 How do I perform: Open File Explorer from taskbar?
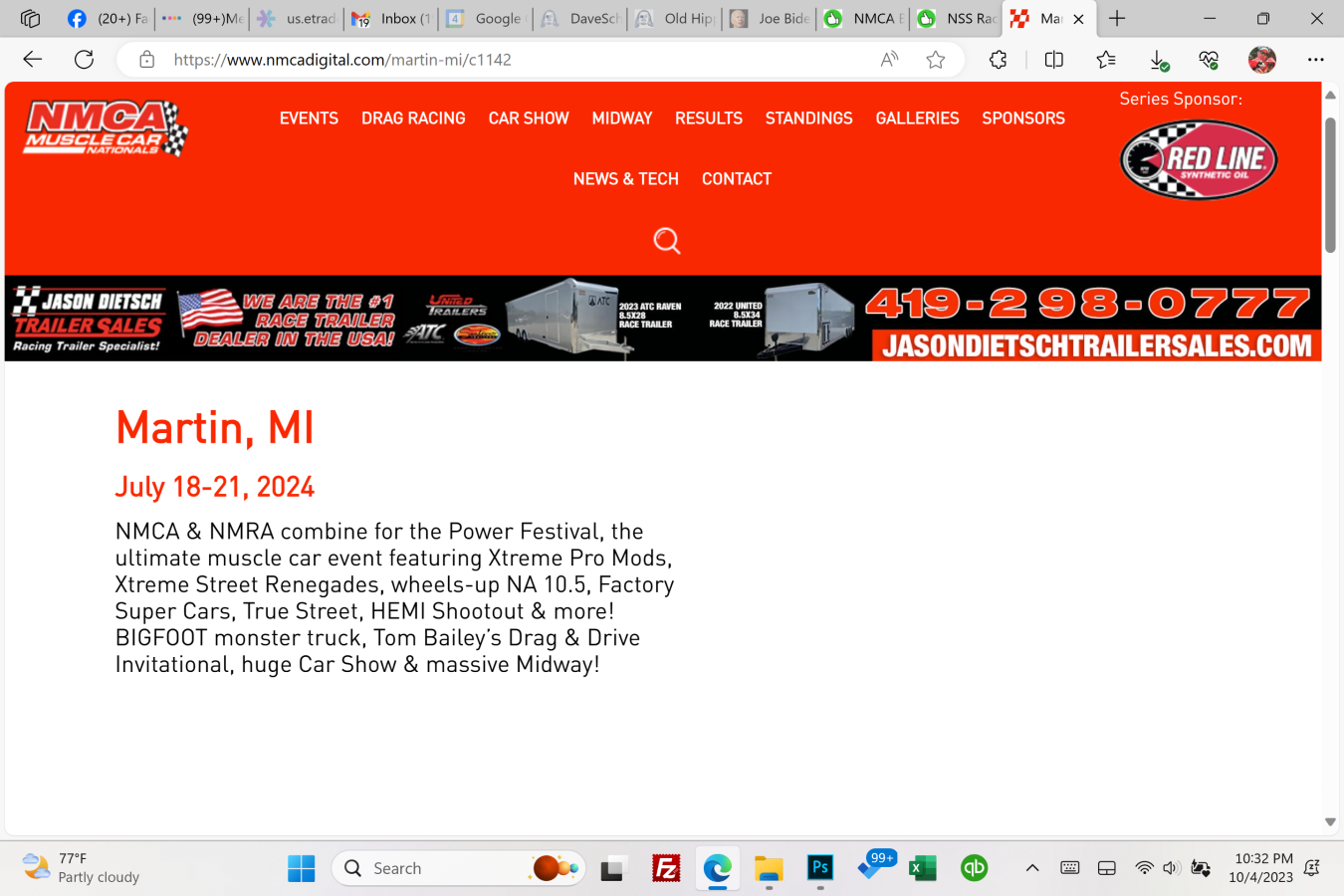[x=769, y=869]
